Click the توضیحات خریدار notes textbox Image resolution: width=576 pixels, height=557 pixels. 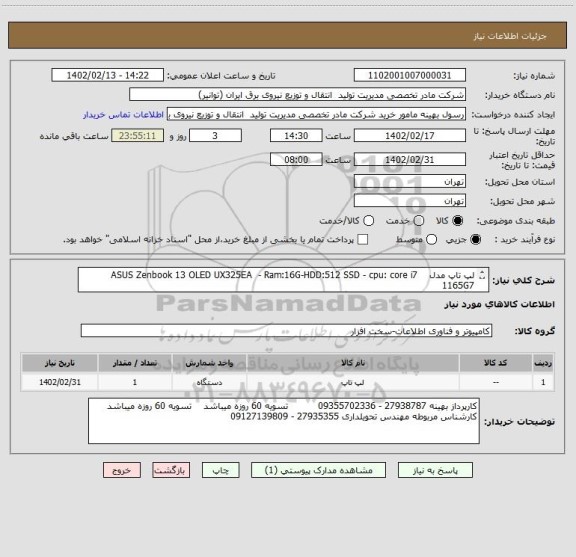click(284, 421)
